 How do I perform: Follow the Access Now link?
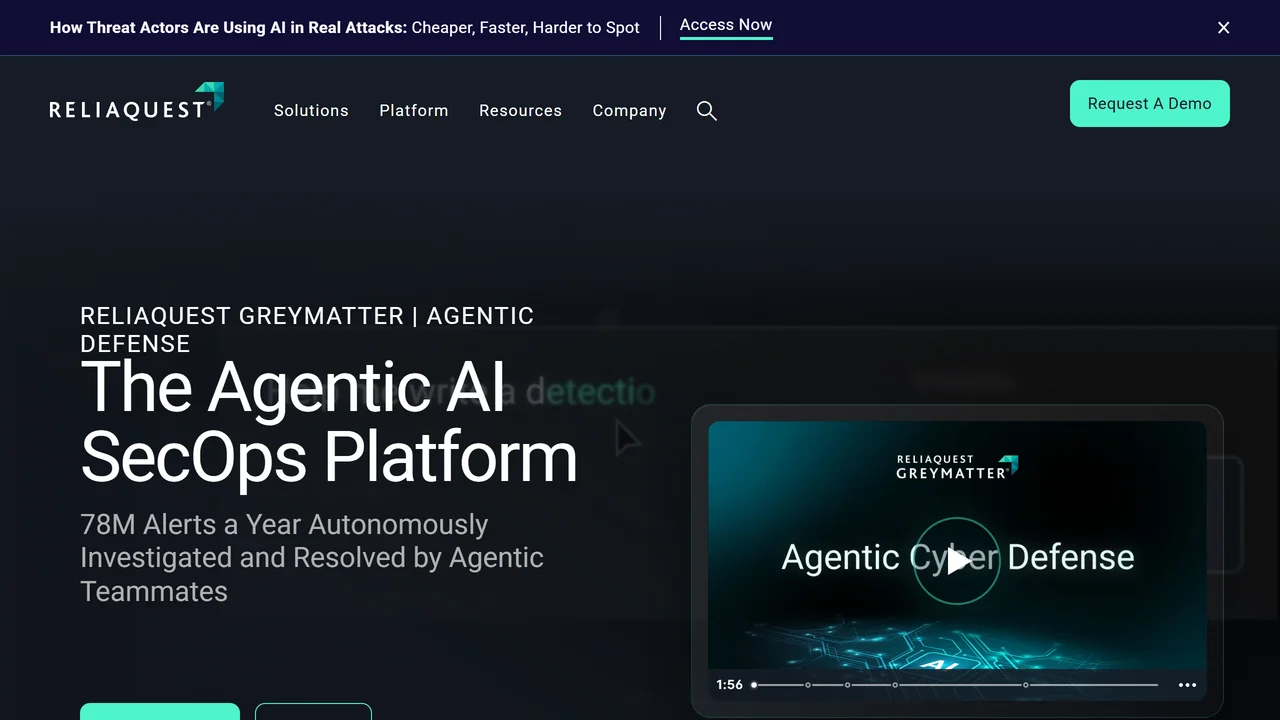(x=726, y=26)
